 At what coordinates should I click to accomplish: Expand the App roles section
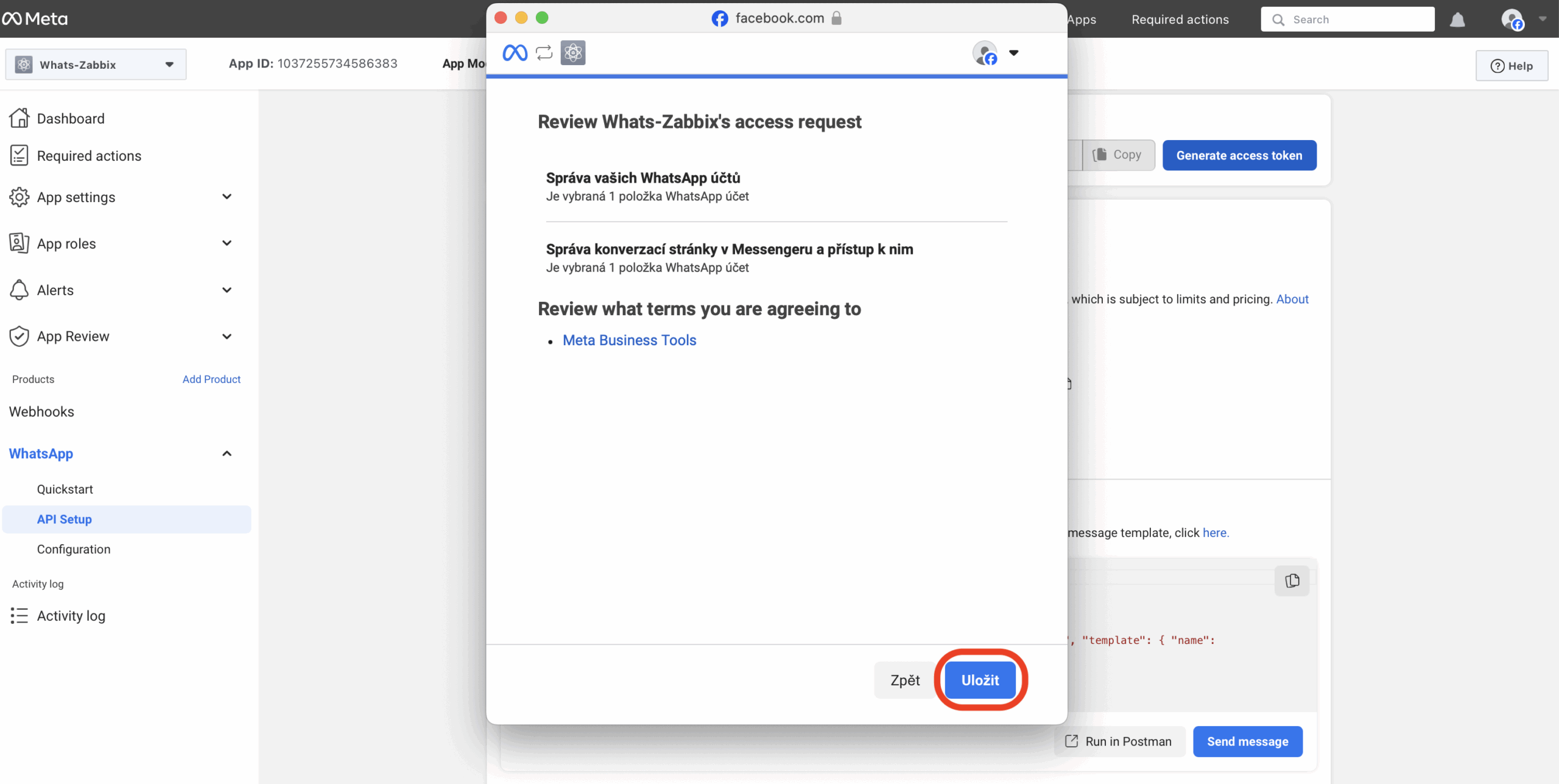tap(227, 243)
